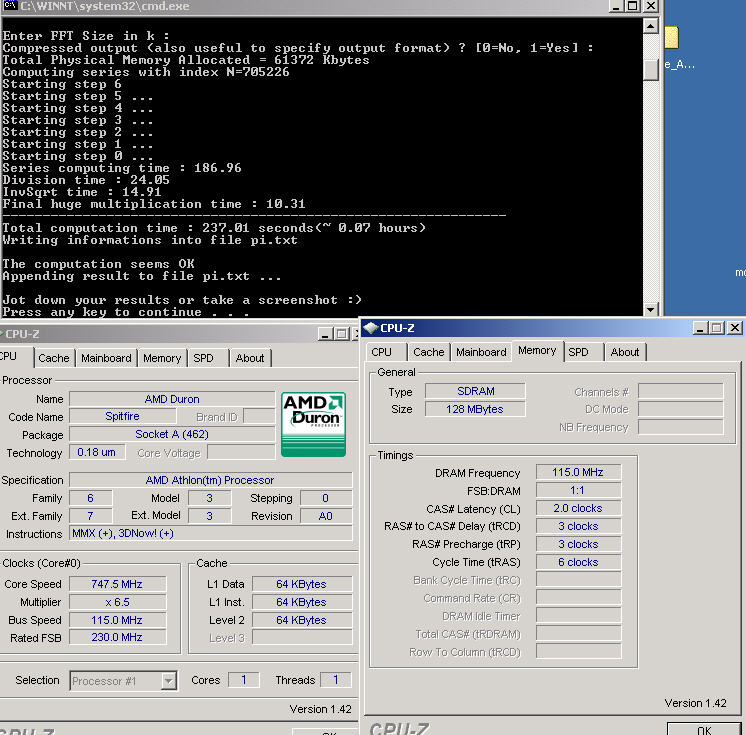Click the DRAM Frequency 115.0 MHz value
Viewport: 746px width, 735px height.
[x=578, y=472]
